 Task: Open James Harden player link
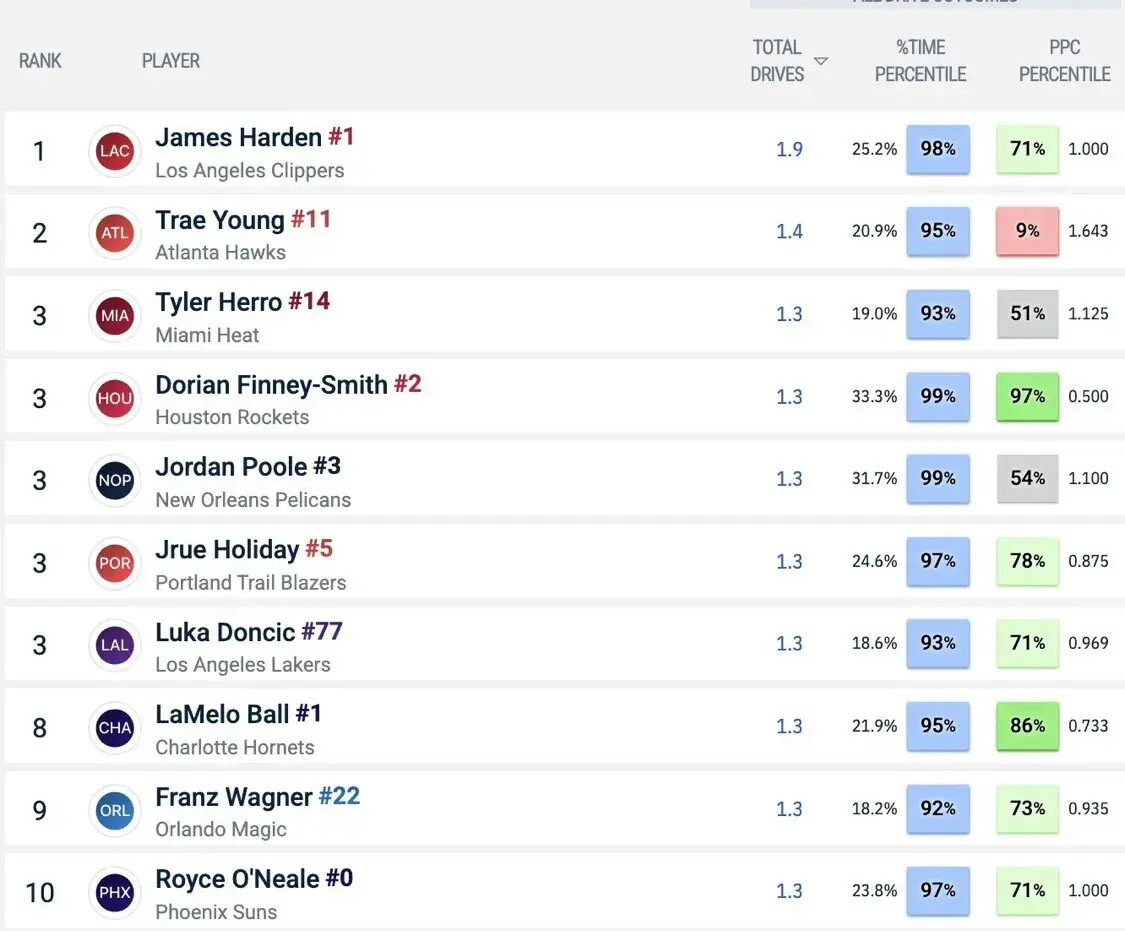pyautogui.click(x=238, y=137)
